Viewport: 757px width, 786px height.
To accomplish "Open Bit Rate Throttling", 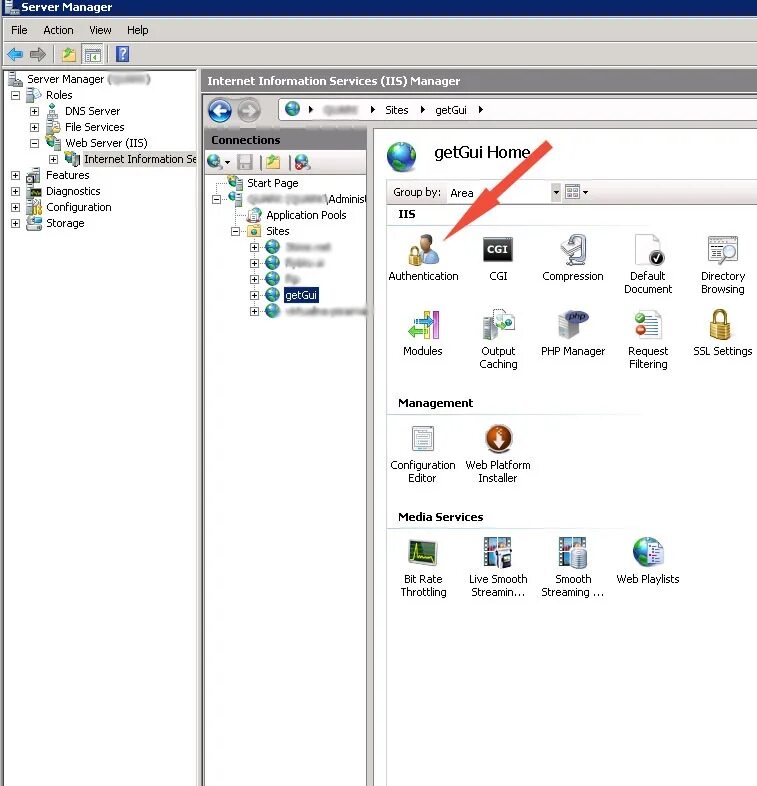I will pyautogui.click(x=423, y=567).
